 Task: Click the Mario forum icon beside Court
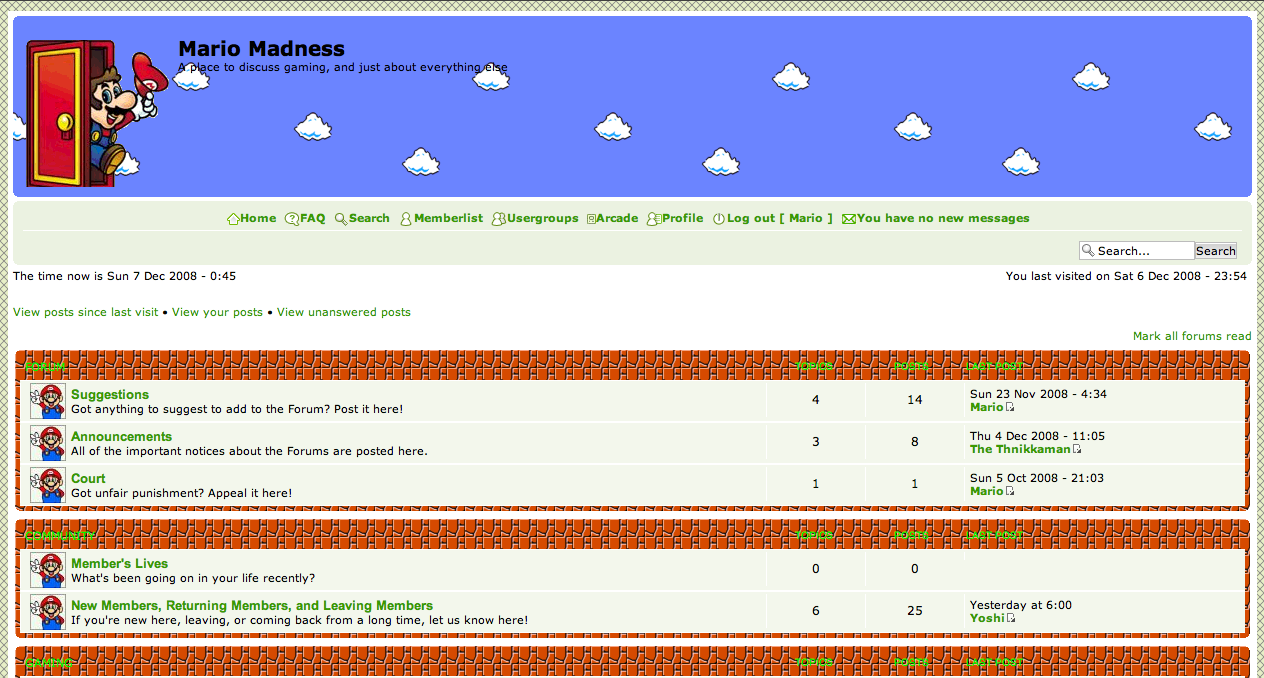point(48,485)
